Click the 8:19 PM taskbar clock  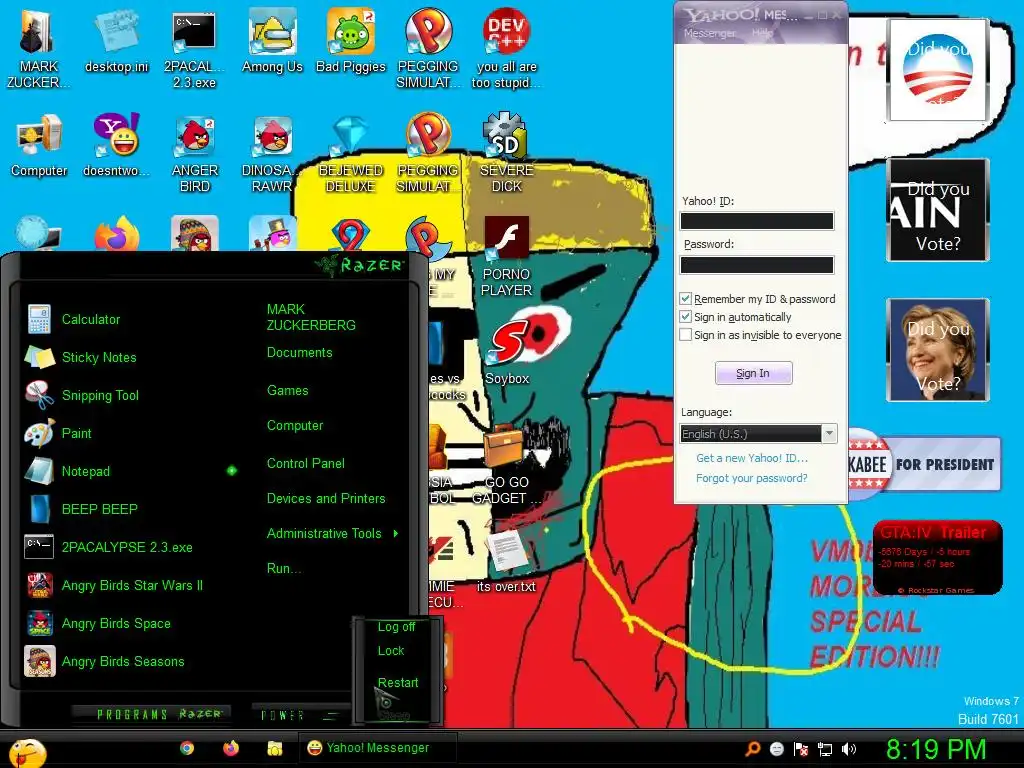pyautogui.click(x=936, y=749)
